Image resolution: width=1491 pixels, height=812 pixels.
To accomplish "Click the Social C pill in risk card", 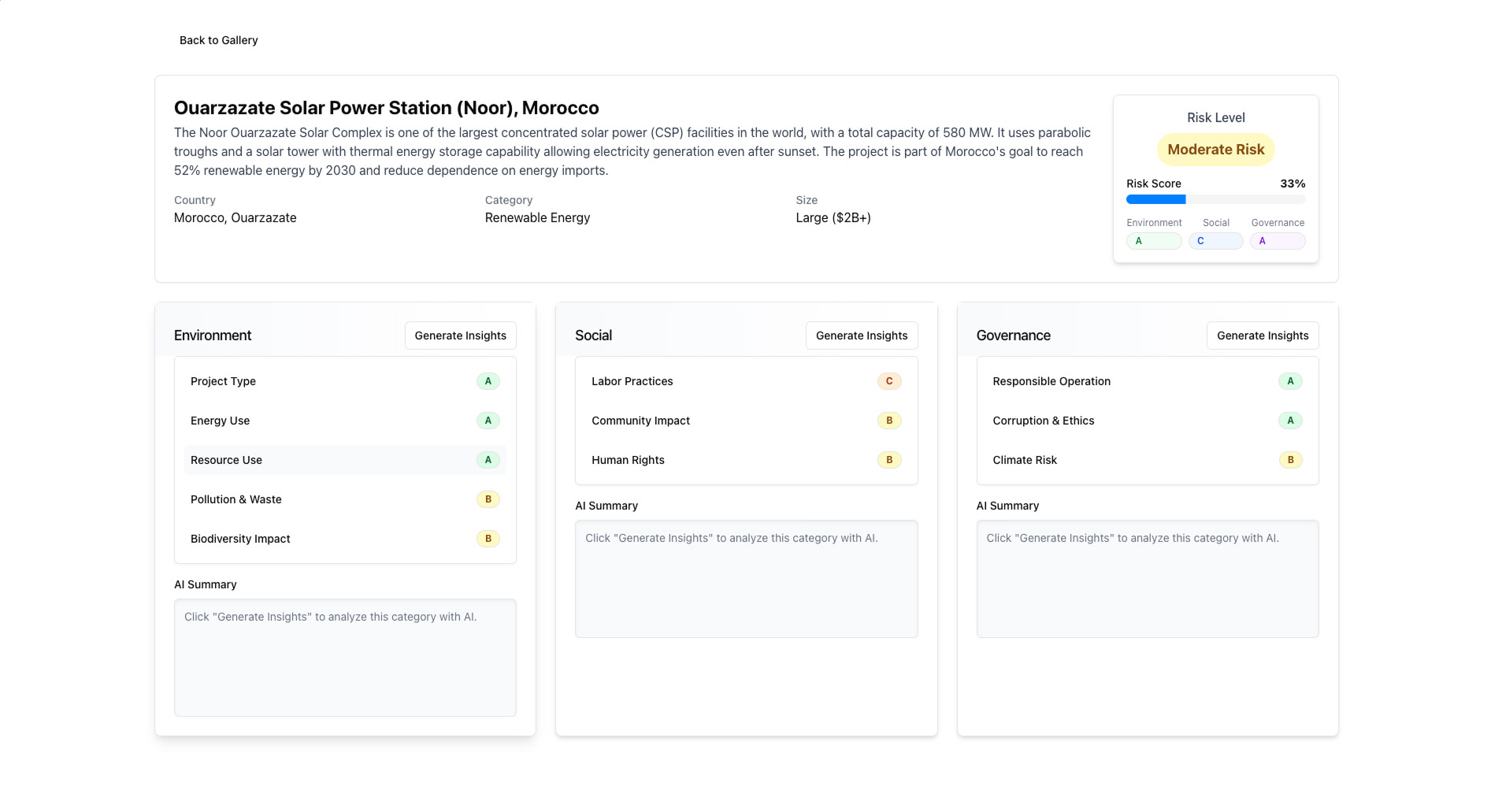I will tap(1215, 241).
